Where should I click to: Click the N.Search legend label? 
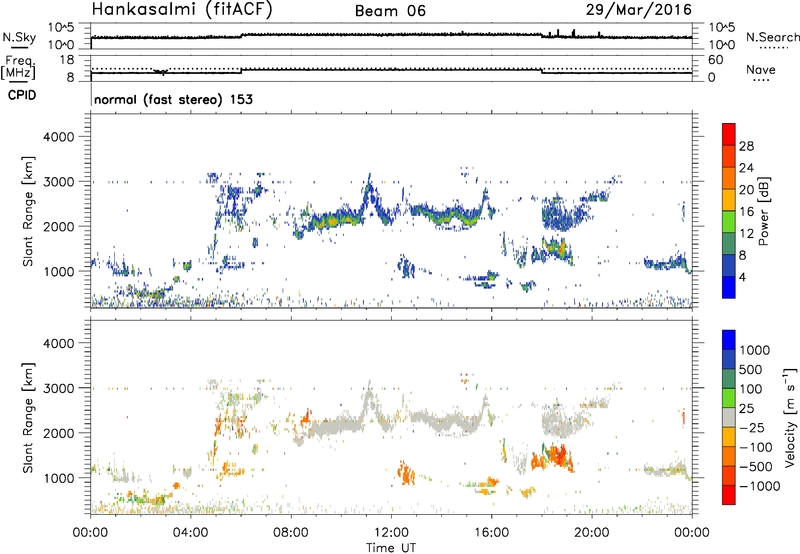point(772,37)
